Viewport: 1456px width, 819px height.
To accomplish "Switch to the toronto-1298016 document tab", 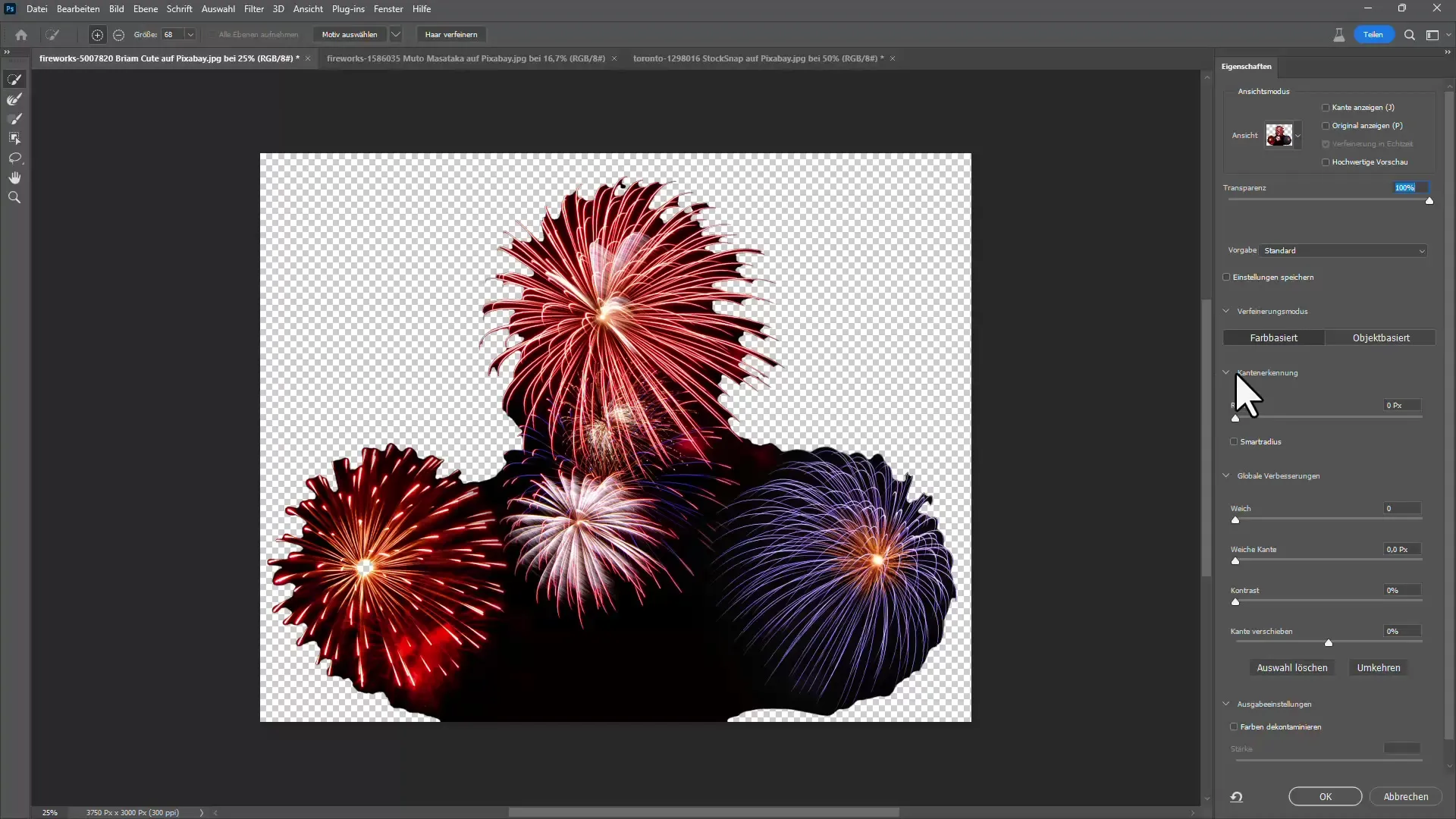I will pos(758,58).
